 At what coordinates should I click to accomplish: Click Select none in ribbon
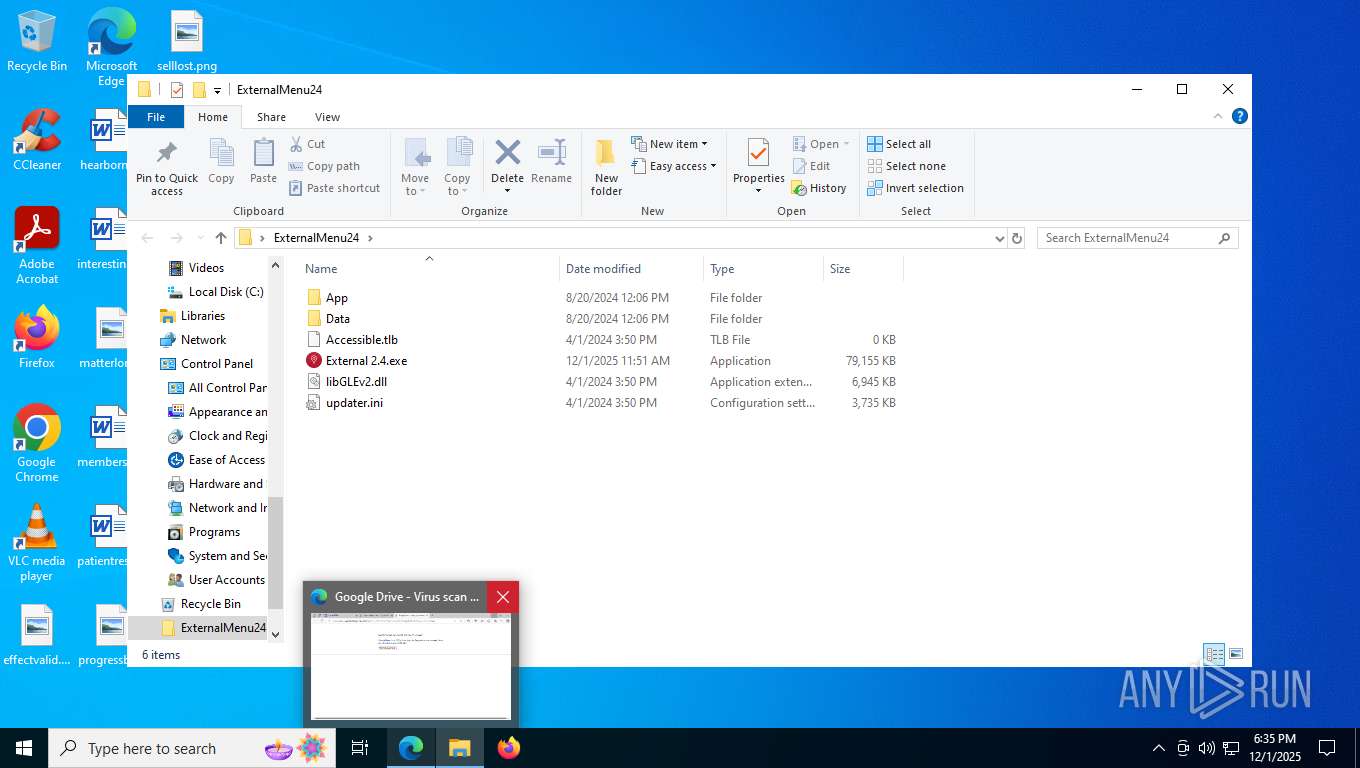pos(906,166)
